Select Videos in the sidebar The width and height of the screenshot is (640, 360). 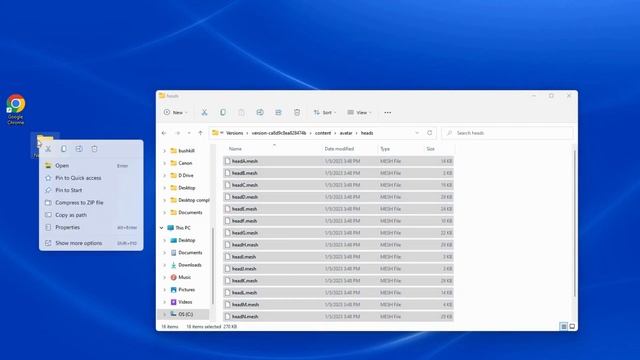[x=184, y=302]
